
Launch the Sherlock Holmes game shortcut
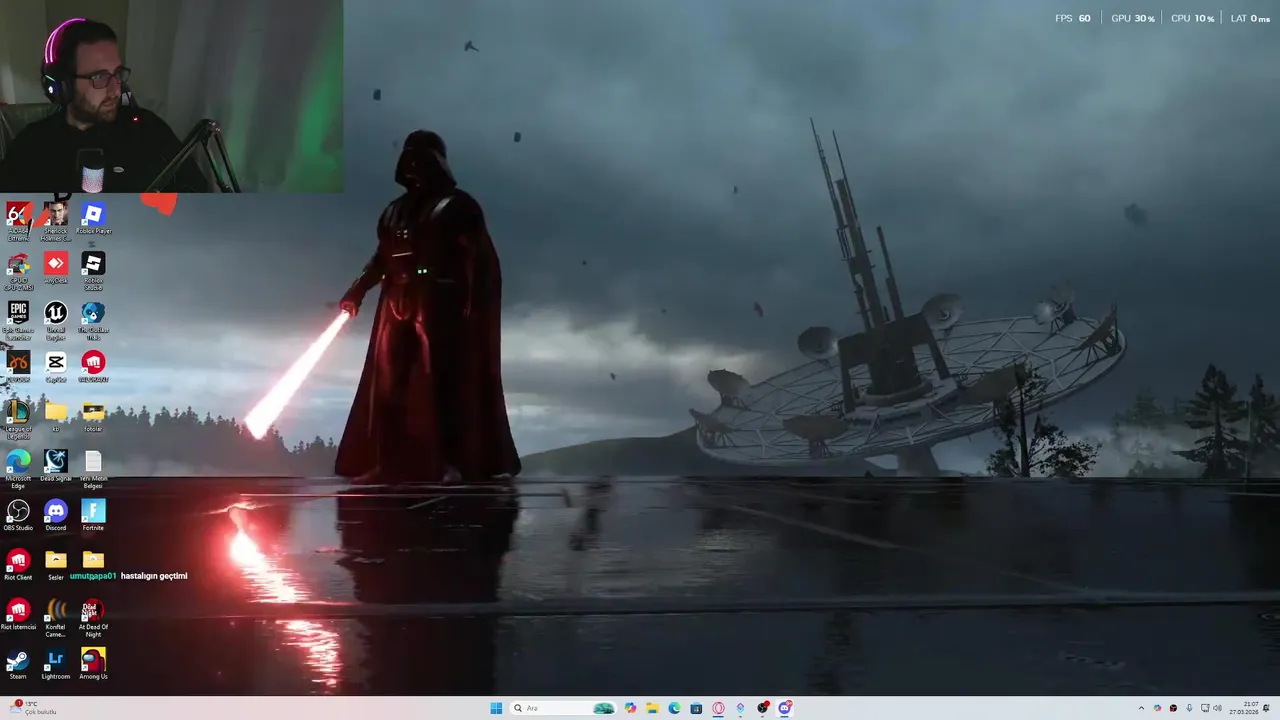click(x=56, y=221)
